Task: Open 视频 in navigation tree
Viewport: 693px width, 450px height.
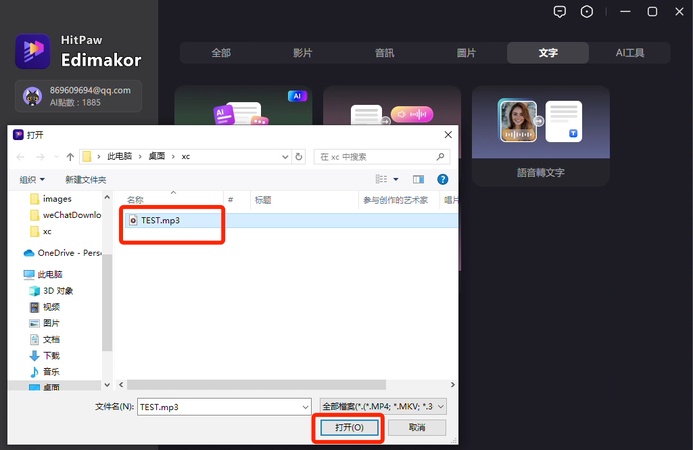Action: point(44,307)
